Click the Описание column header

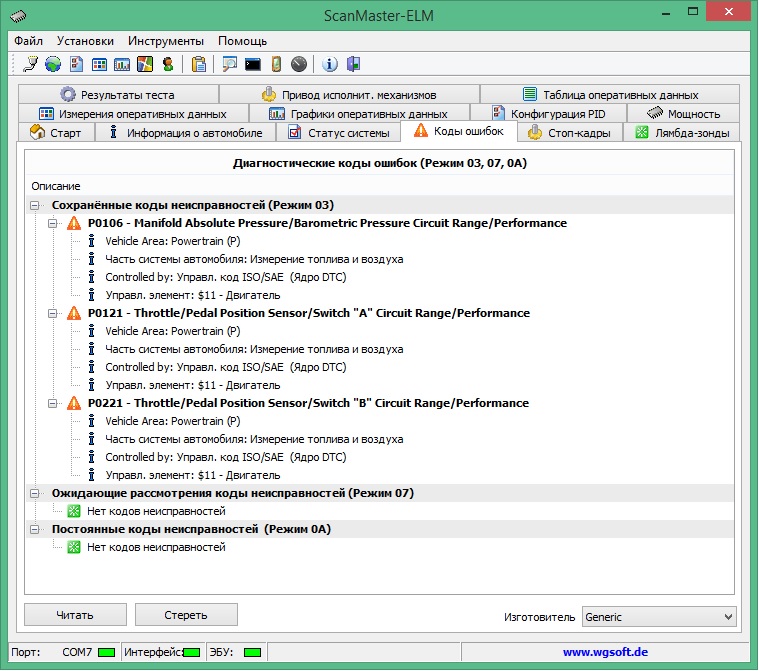pos(56,186)
